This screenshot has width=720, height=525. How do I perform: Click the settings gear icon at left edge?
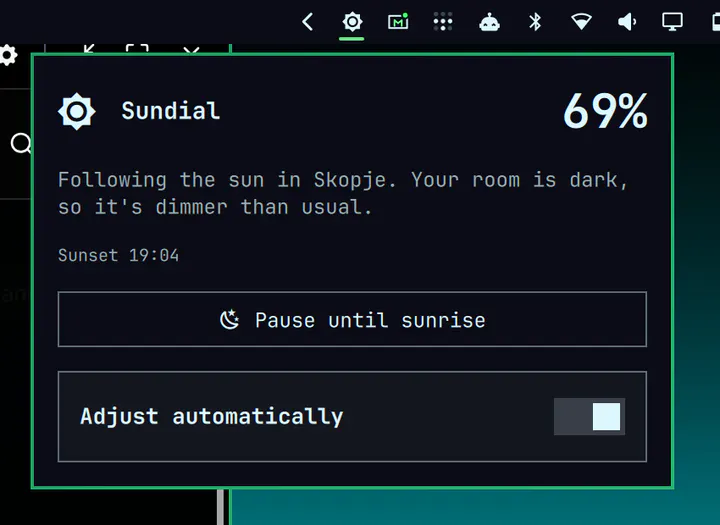(x=8, y=55)
